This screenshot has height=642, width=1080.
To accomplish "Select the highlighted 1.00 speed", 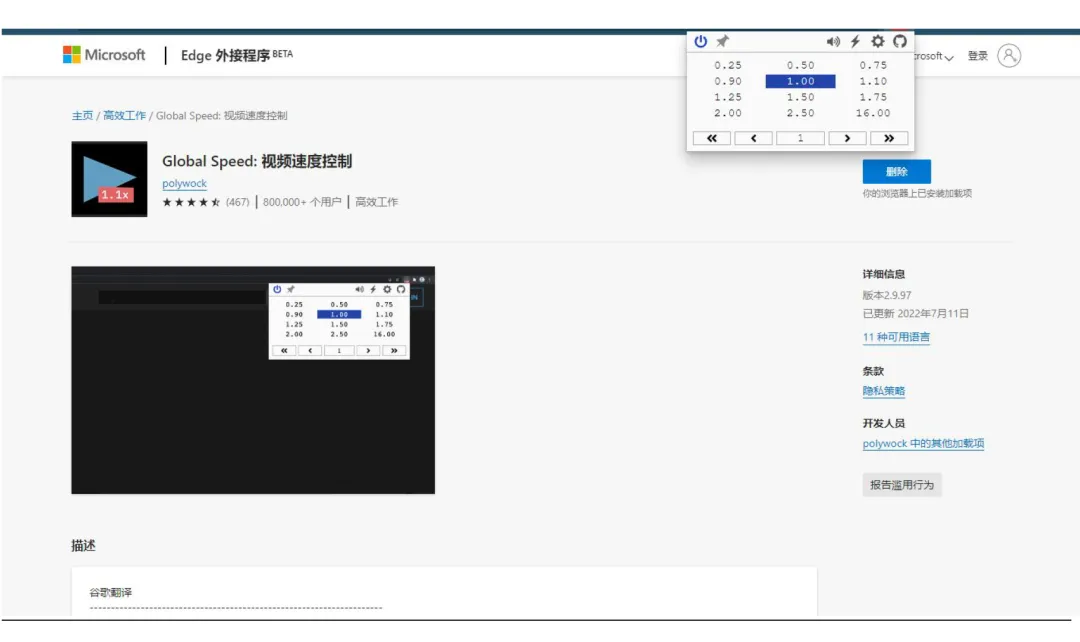I will click(800, 81).
